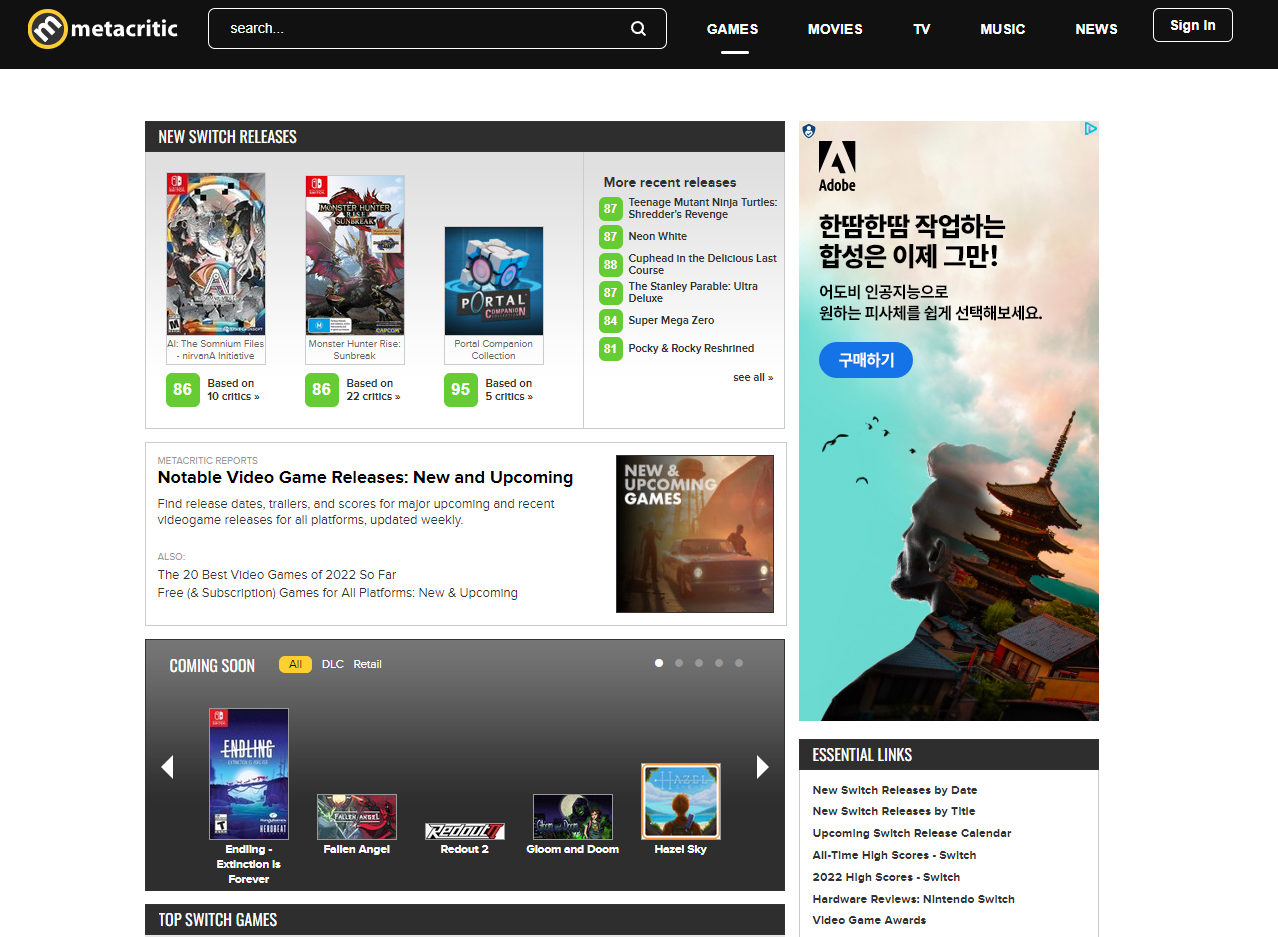1278x937 pixels.
Task: Select the first carousel page dot
Action: 659,663
